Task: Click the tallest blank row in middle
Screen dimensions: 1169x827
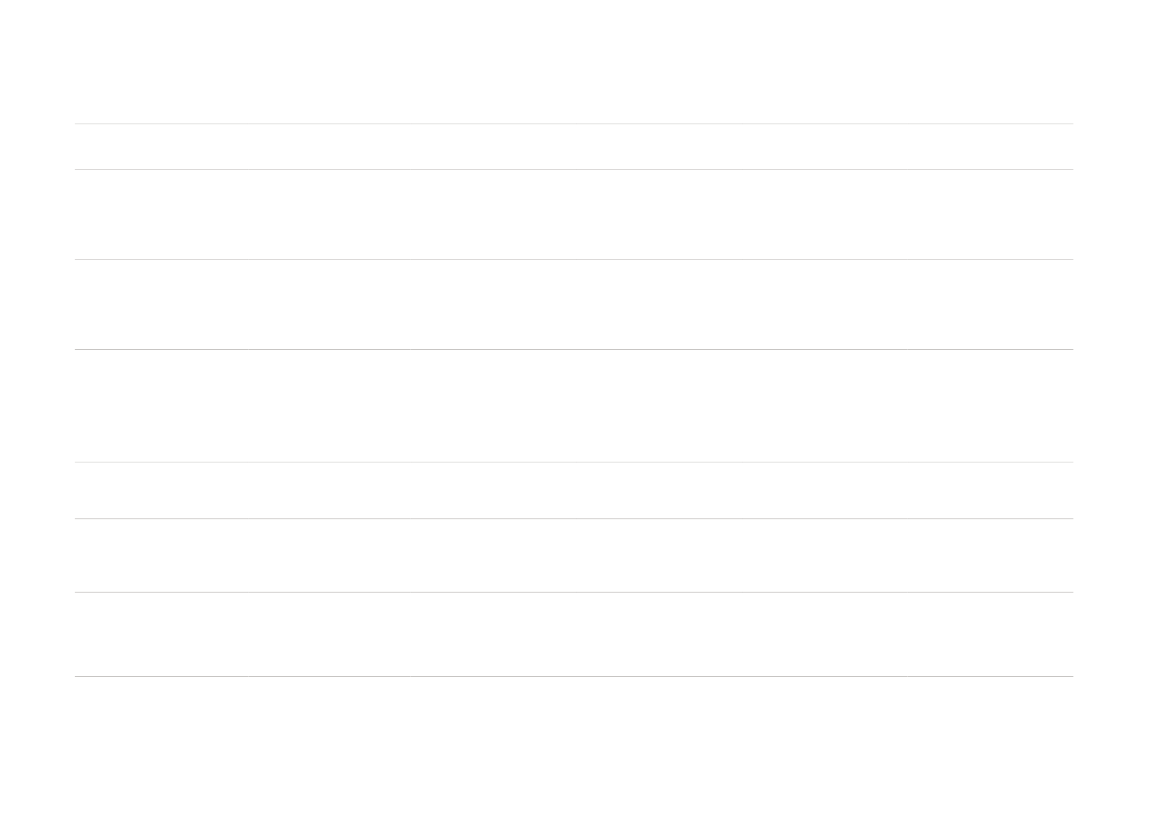Action: click(x=573, y=406)
